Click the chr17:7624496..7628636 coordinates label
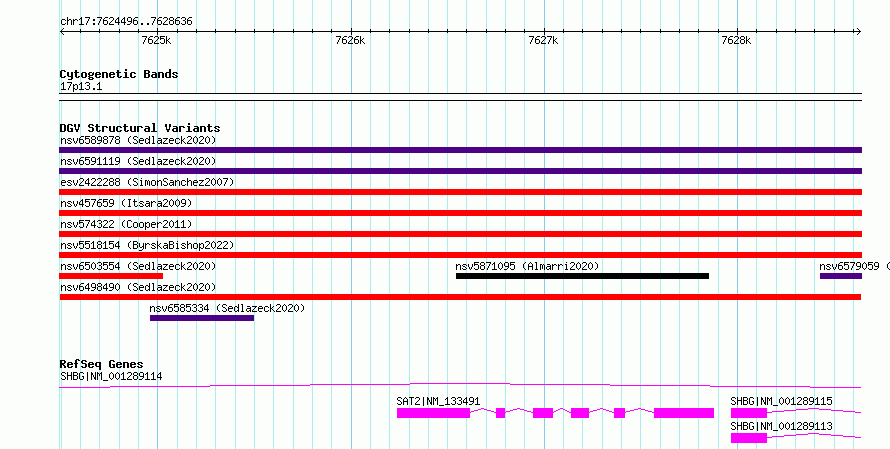The width and height of the screenshot is (890, 449). (126, 22)
